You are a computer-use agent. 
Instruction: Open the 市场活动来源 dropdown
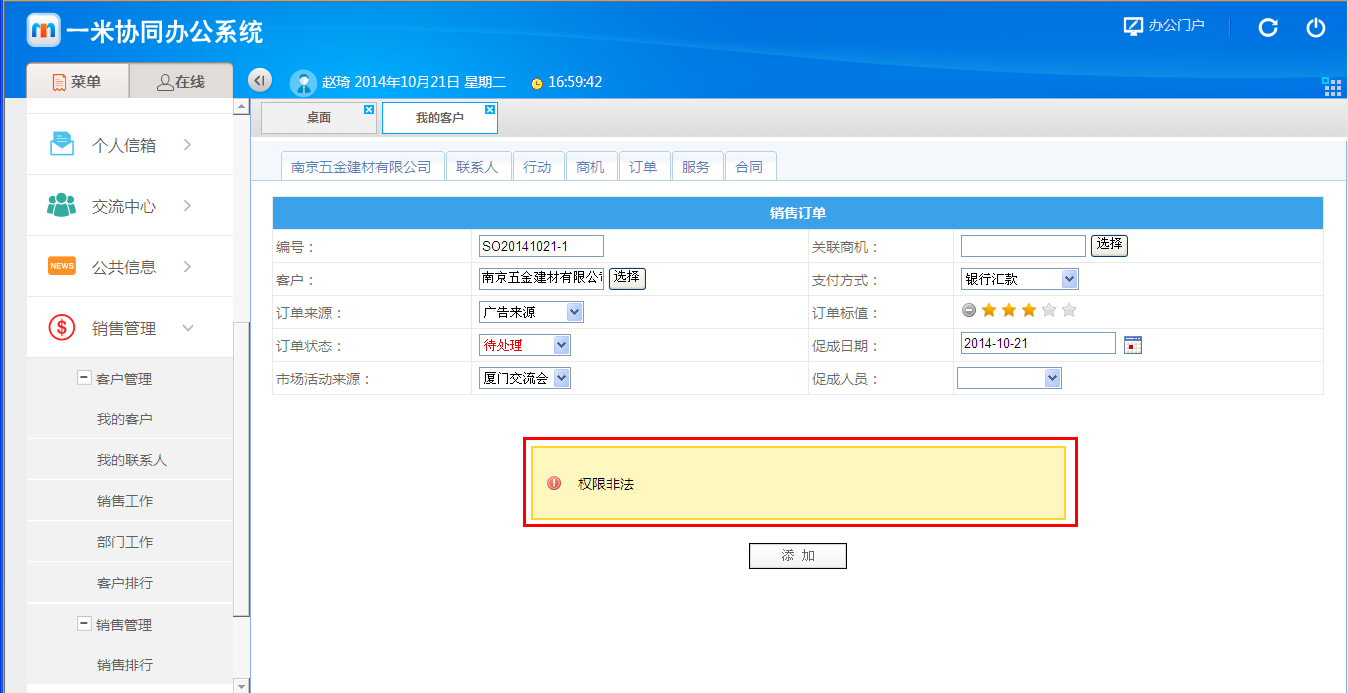(x=525, y=378)
